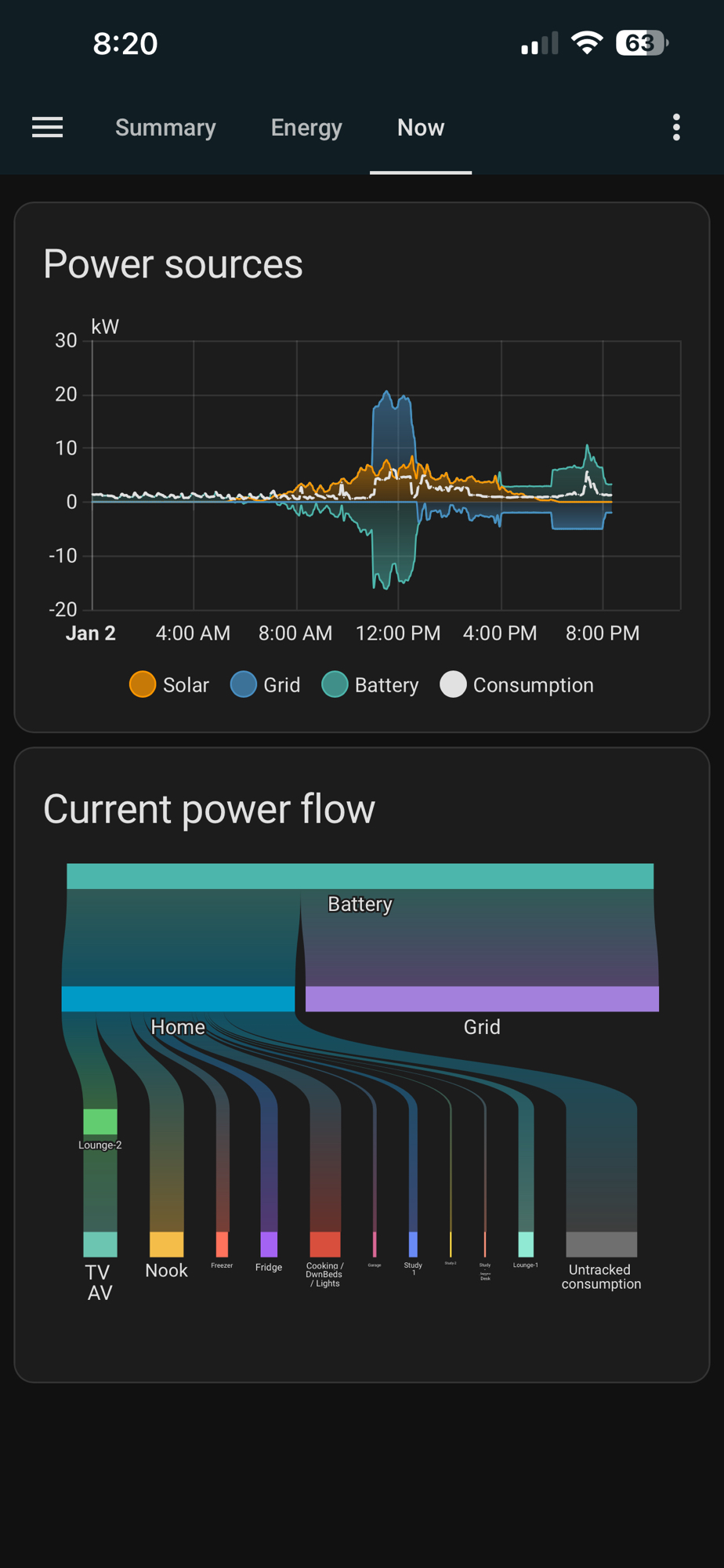The width and height of the screenshot is (724, 1568).
Task: Toggle the Solar series in legend
Action: tap(169, 684)
